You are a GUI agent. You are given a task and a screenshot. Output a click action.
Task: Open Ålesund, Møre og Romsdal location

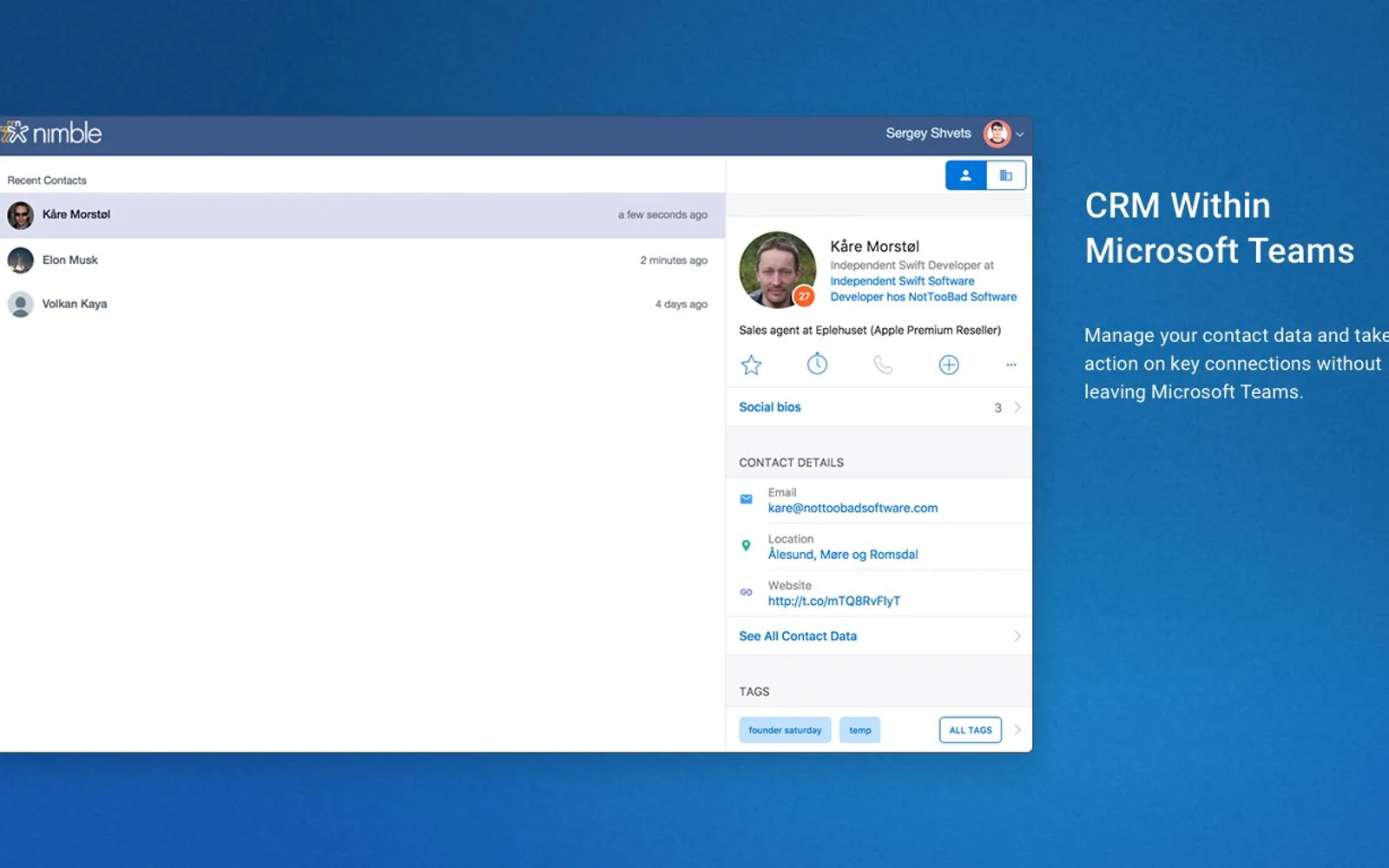tap(843, 555)
